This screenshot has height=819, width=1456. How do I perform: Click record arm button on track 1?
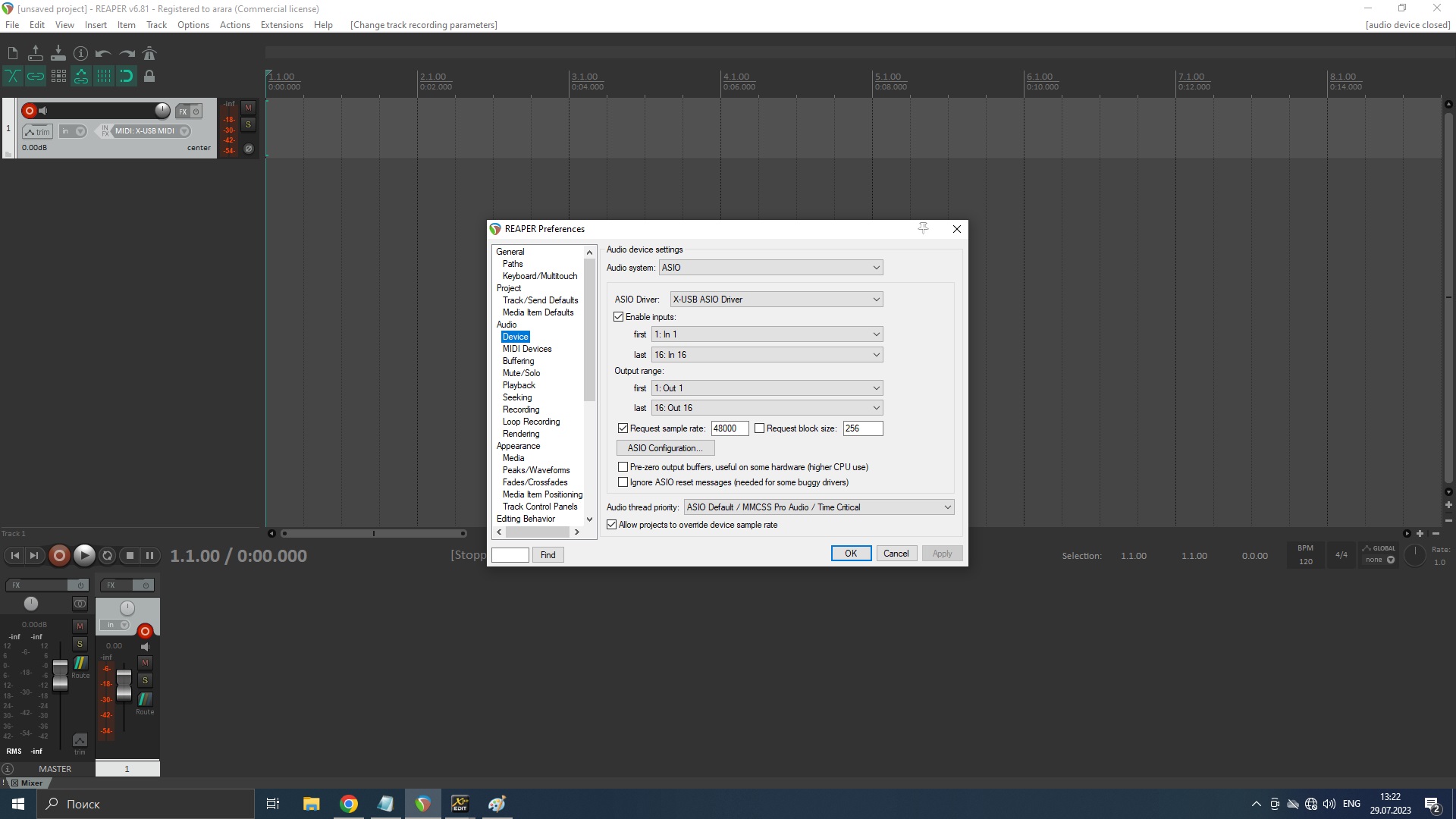pos(30,111)
